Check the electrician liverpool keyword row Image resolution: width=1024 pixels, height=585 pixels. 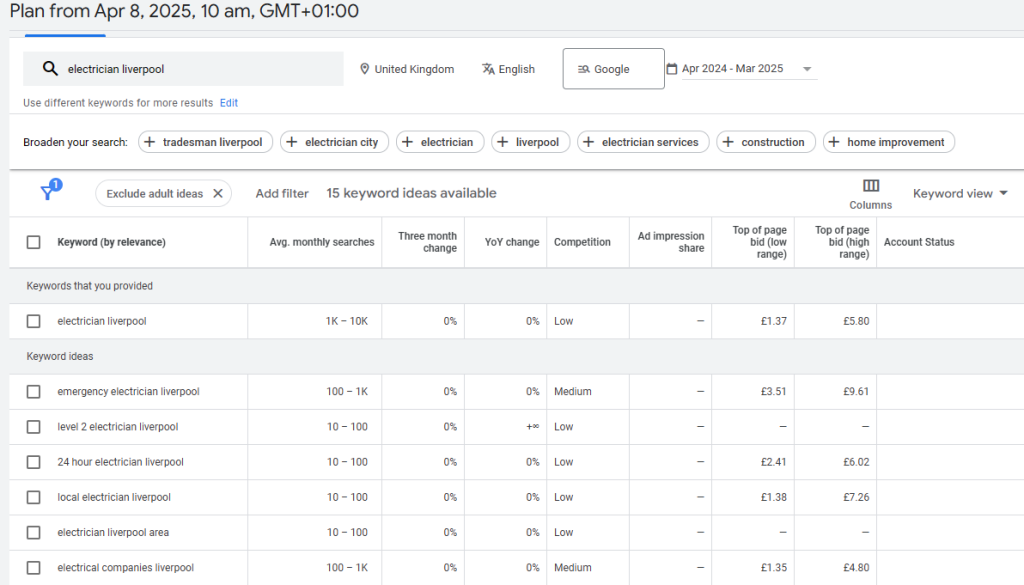click(33, 321)
